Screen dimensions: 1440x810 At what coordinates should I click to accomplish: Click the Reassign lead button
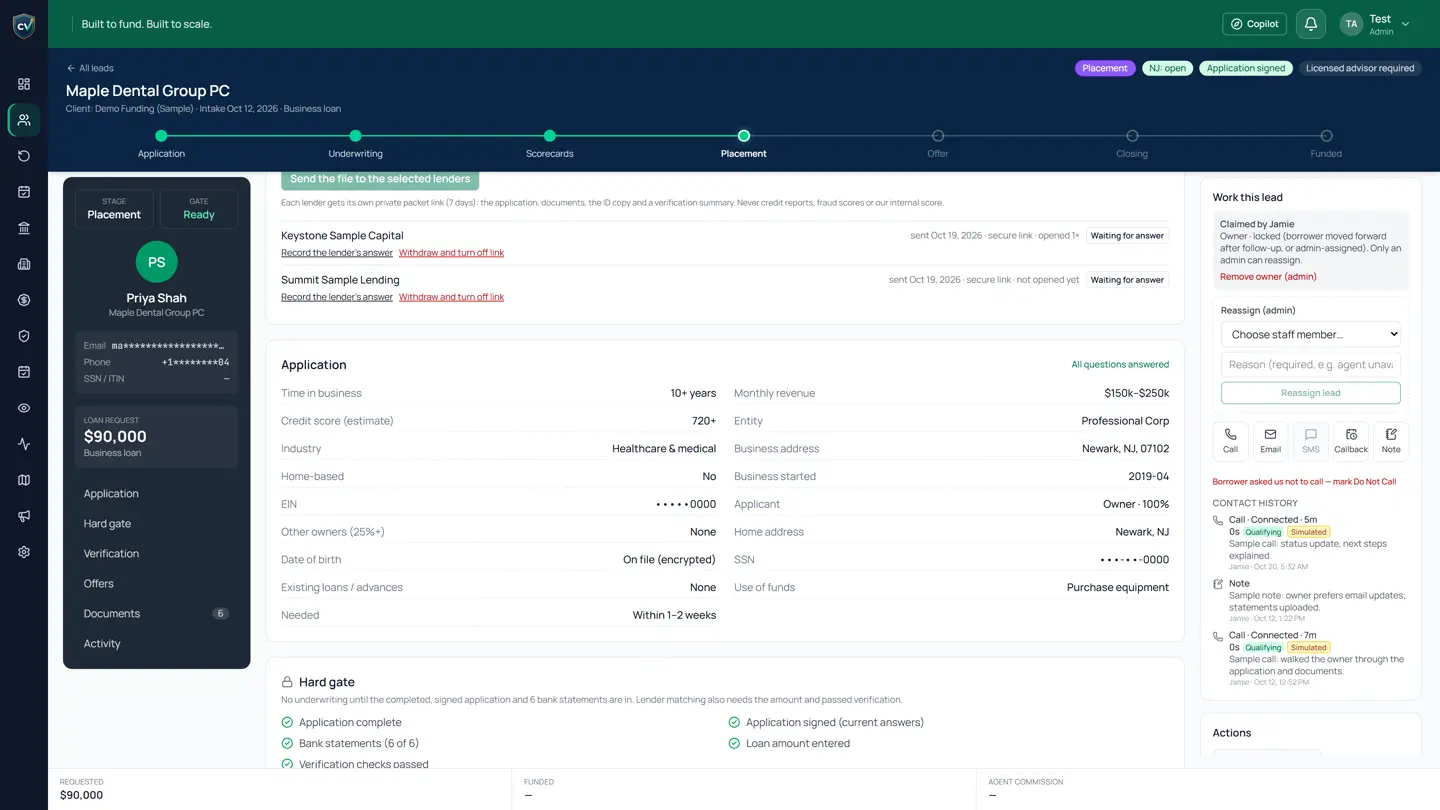1310,393
